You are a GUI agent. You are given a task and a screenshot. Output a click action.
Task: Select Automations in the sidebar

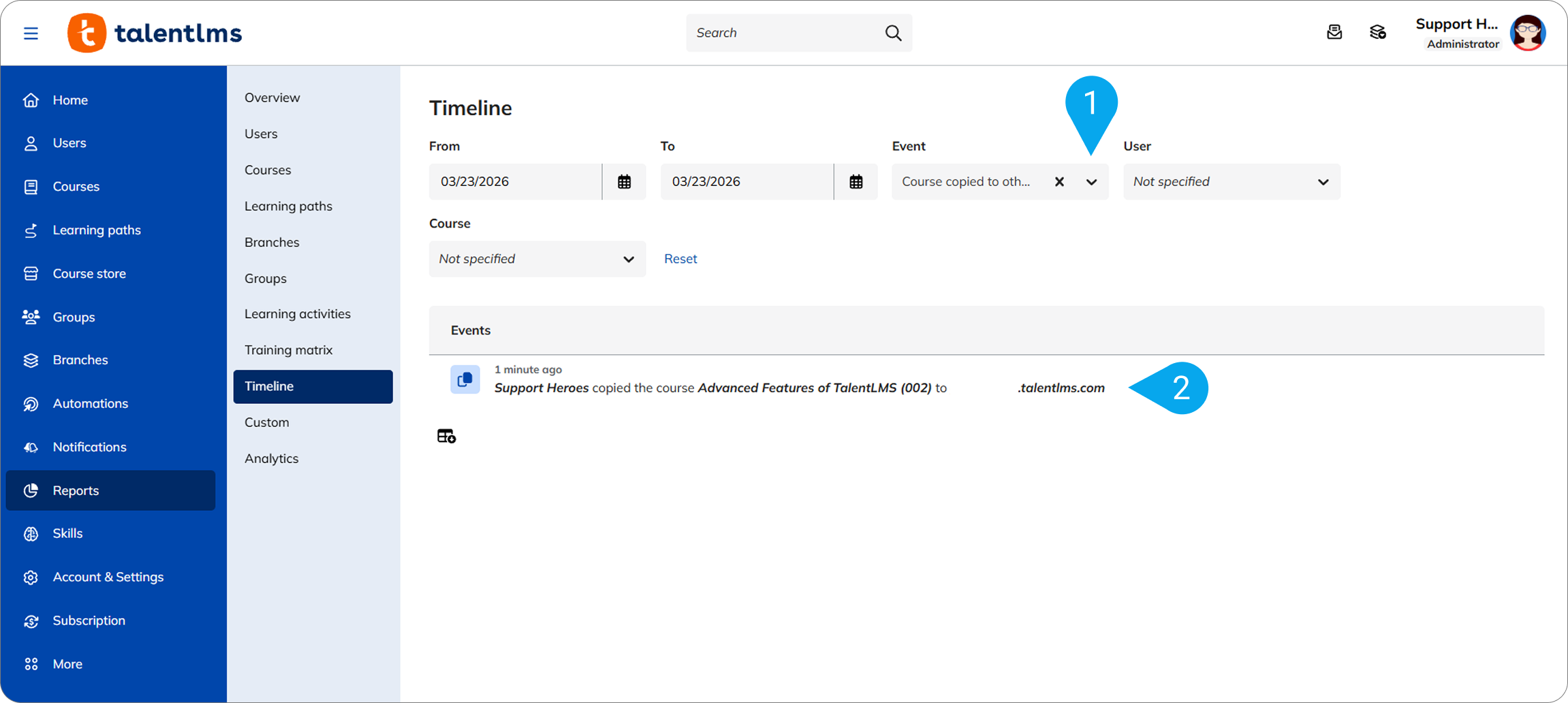[x=90, y=403]
